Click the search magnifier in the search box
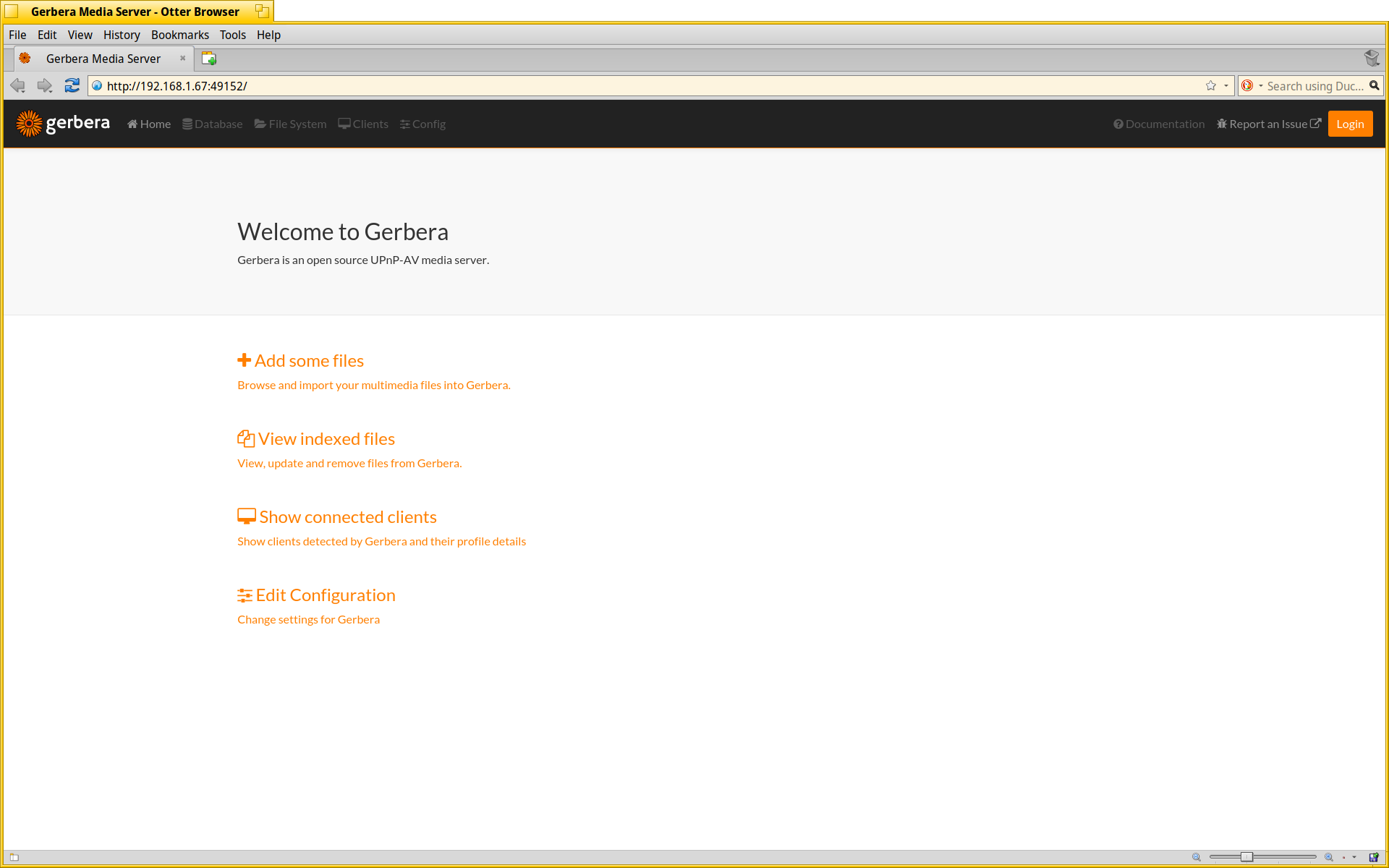 click(x=1374, y=85)
